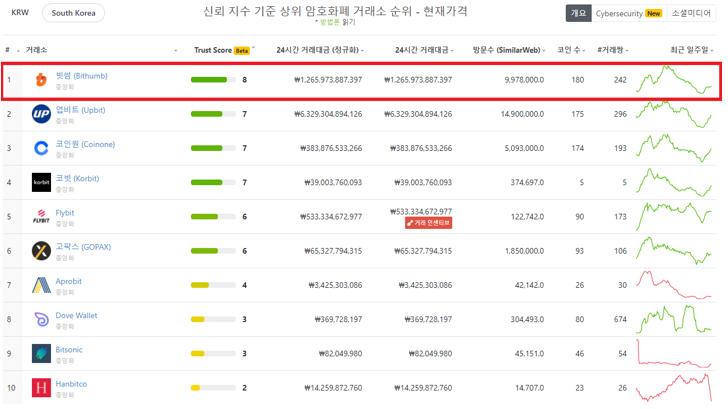The image size is (728, 409).
Task: Click Coinone's 174 coin count
Action: pyautogui.click(x=578, y=148)
